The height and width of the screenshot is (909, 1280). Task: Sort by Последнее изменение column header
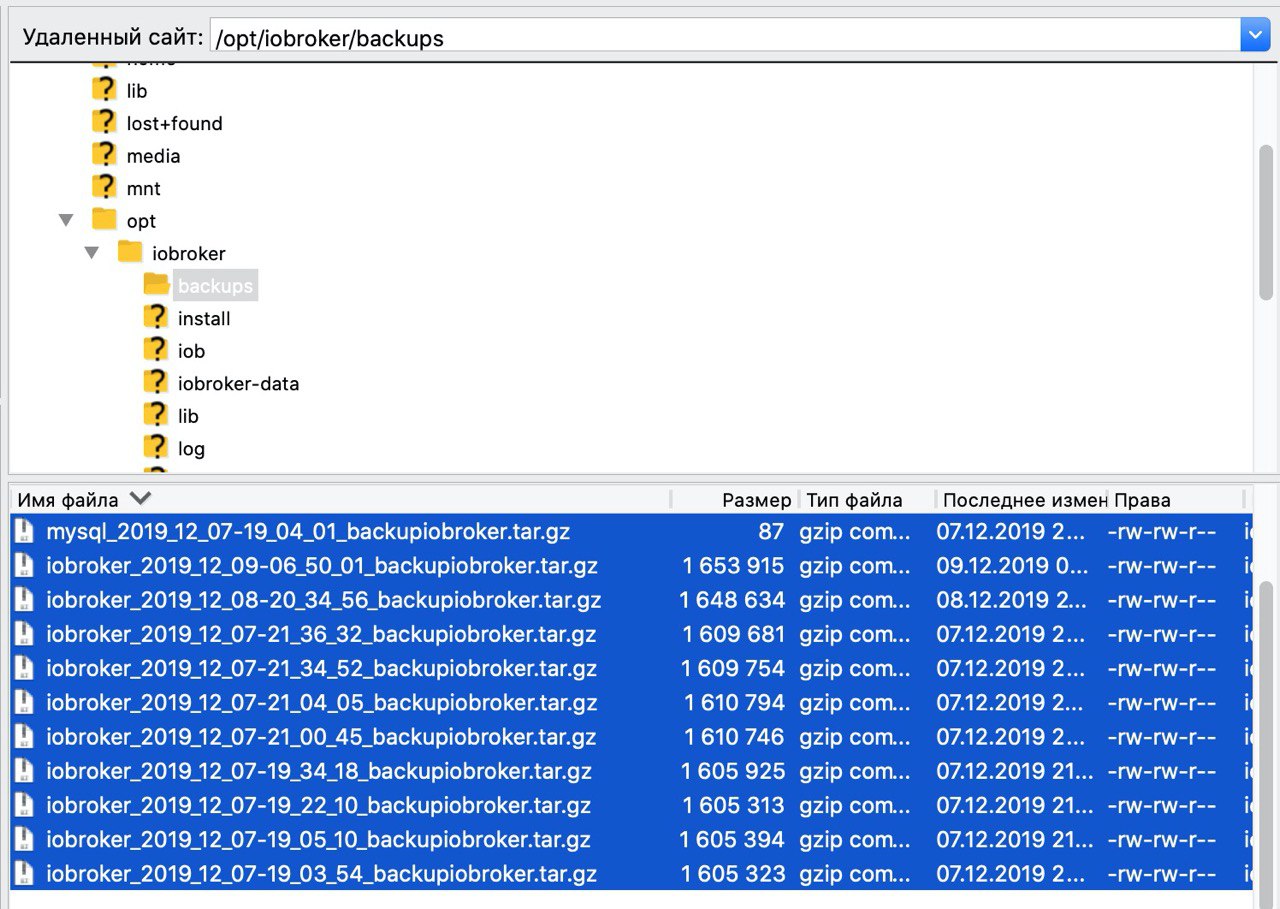point(1024,500)
